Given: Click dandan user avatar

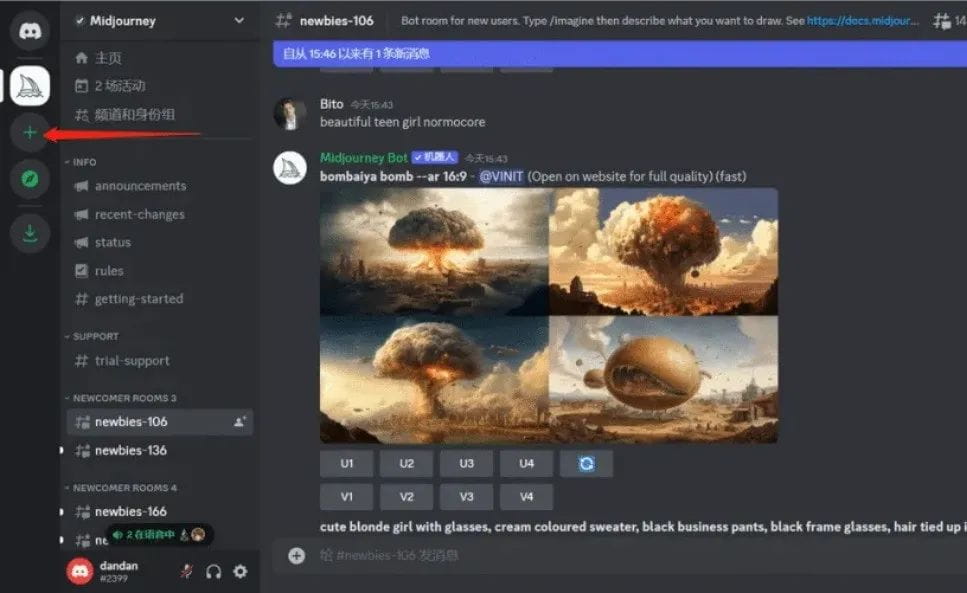Looking at the screenshot, I should pyautogui.click(x=80, y=571).
